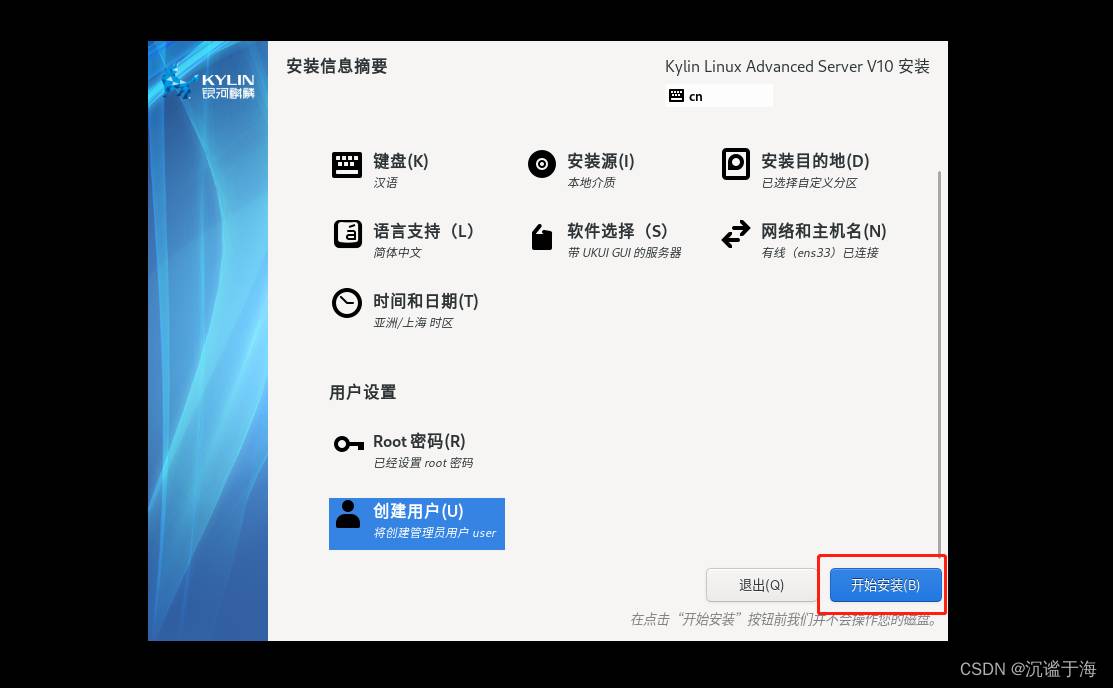The width and height of the screenshot is (1113, 688).
Task: Click the user silhouette icon for 创建用户(U)
Action: (x=347, y=515)
